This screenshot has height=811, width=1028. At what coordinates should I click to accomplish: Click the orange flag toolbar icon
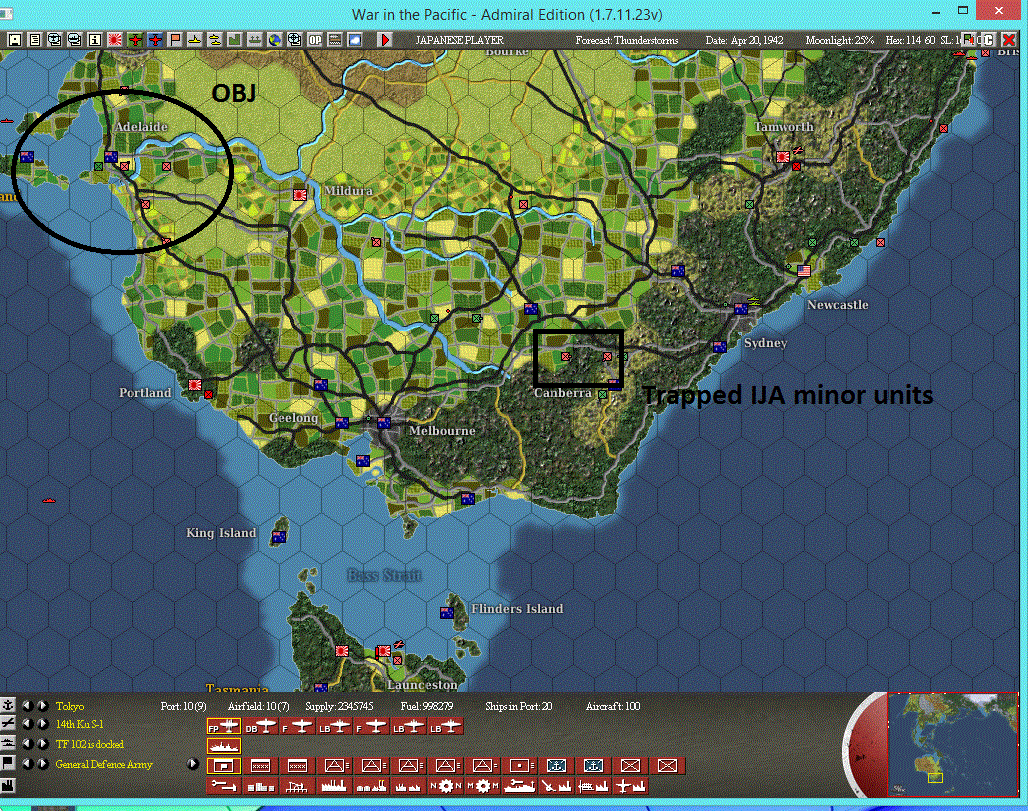point(175,40)
